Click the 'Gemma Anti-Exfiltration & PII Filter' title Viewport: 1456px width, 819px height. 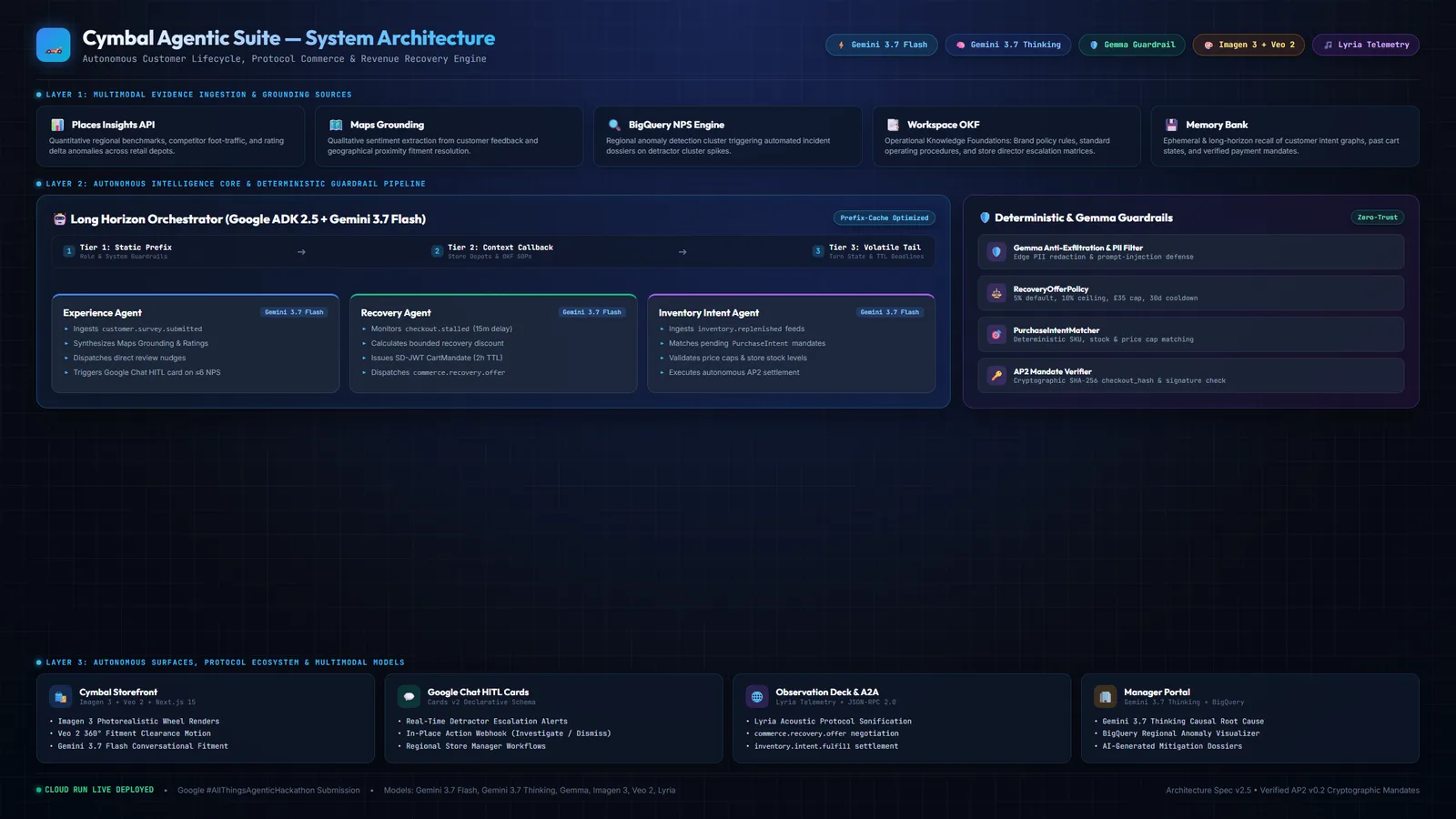[1078, 248]
